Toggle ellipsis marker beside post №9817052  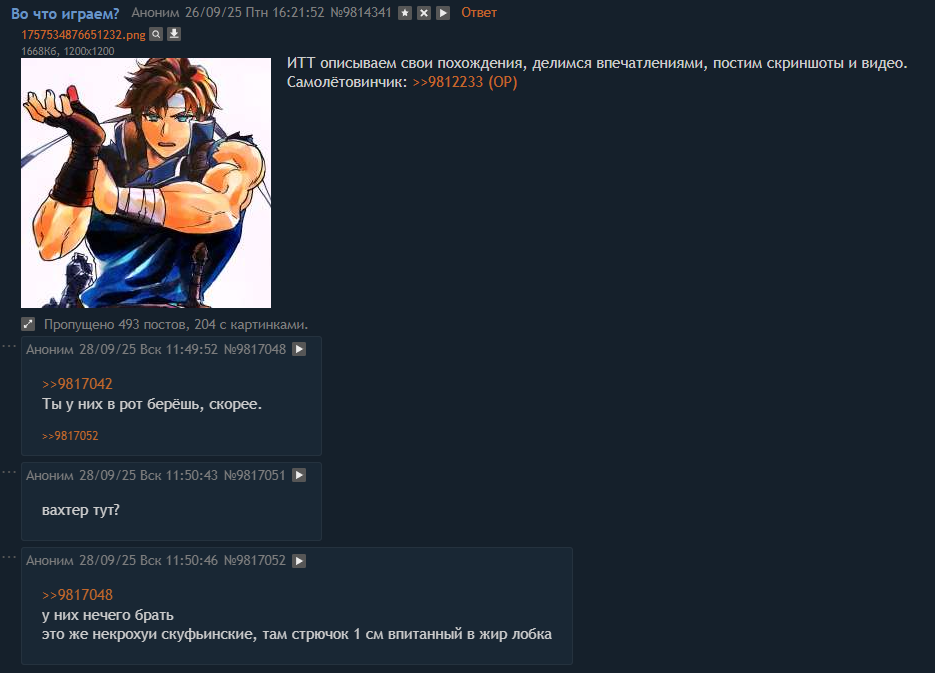[x=9, y=557]
